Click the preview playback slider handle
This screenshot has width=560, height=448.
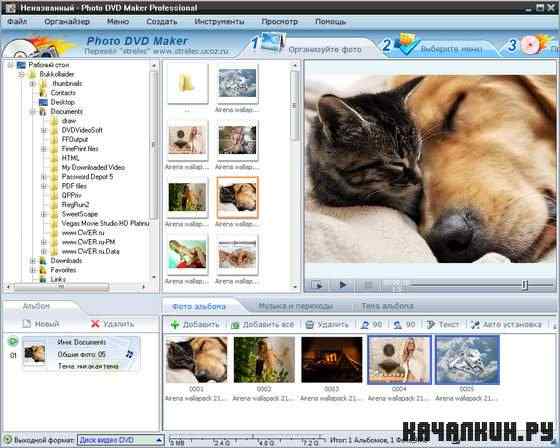coord(525,285)
